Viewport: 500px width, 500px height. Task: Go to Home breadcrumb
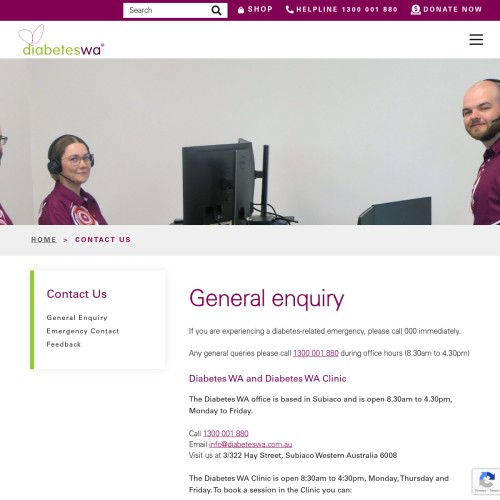coord(44,240)
